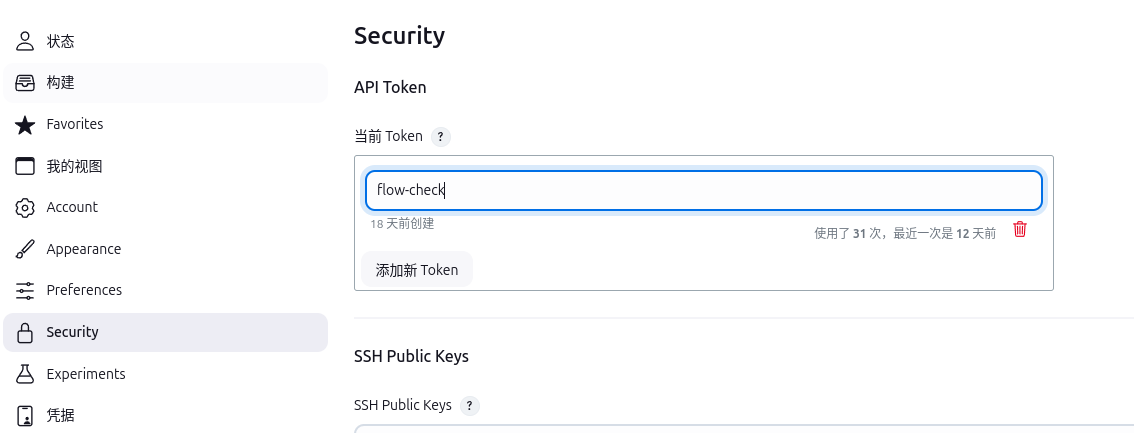The image size is (1134, 433).
Task: Click the inbox icon beside 构建
Action: (x=26, y=83)
